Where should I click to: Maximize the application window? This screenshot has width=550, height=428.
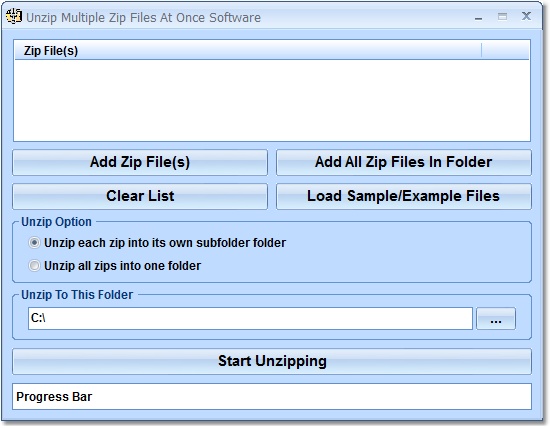click(x=502, y=16)
